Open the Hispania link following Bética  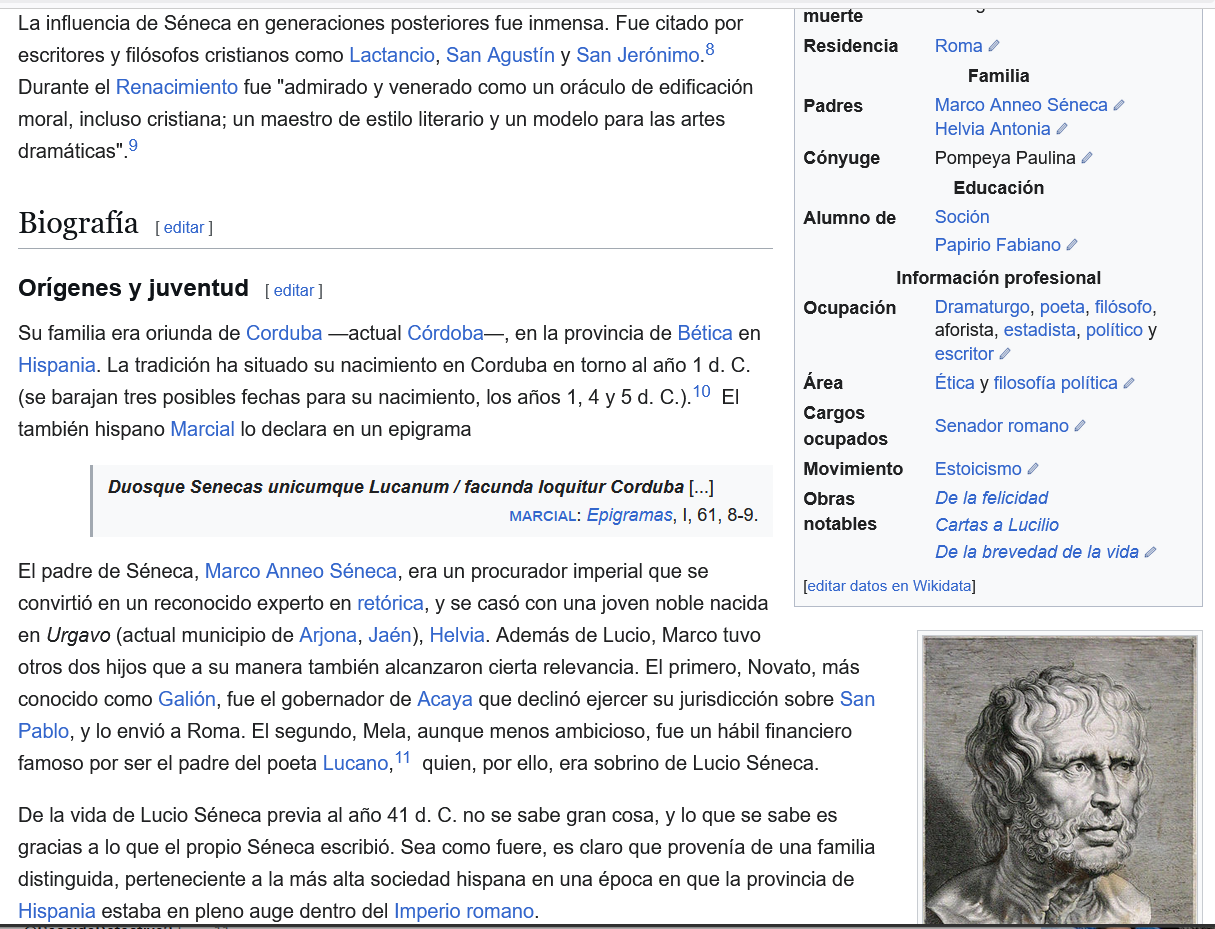pyautogui.click(x=57, y=365)
